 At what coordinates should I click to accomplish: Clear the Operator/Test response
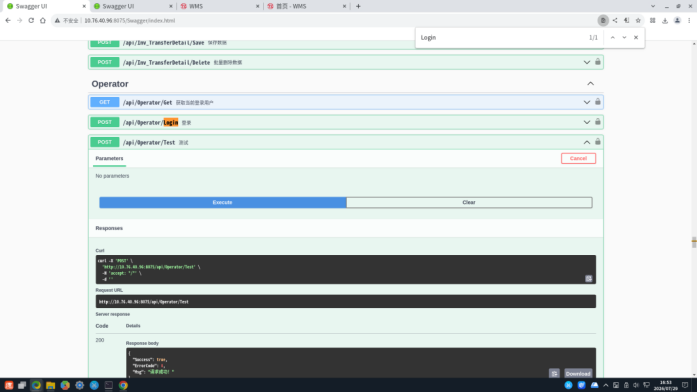469,202
